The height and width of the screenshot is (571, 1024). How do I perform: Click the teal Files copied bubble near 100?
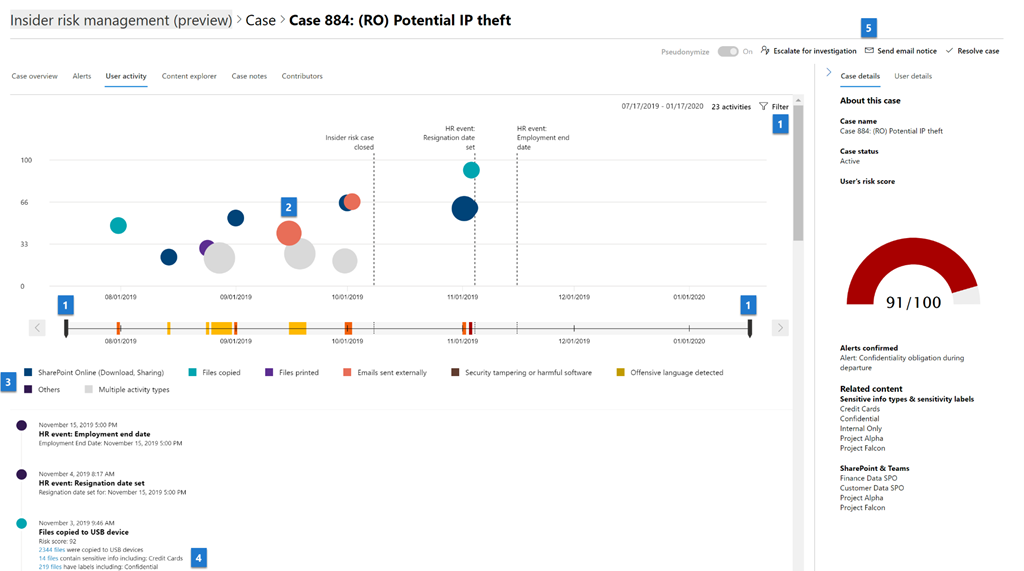(471, 170)
